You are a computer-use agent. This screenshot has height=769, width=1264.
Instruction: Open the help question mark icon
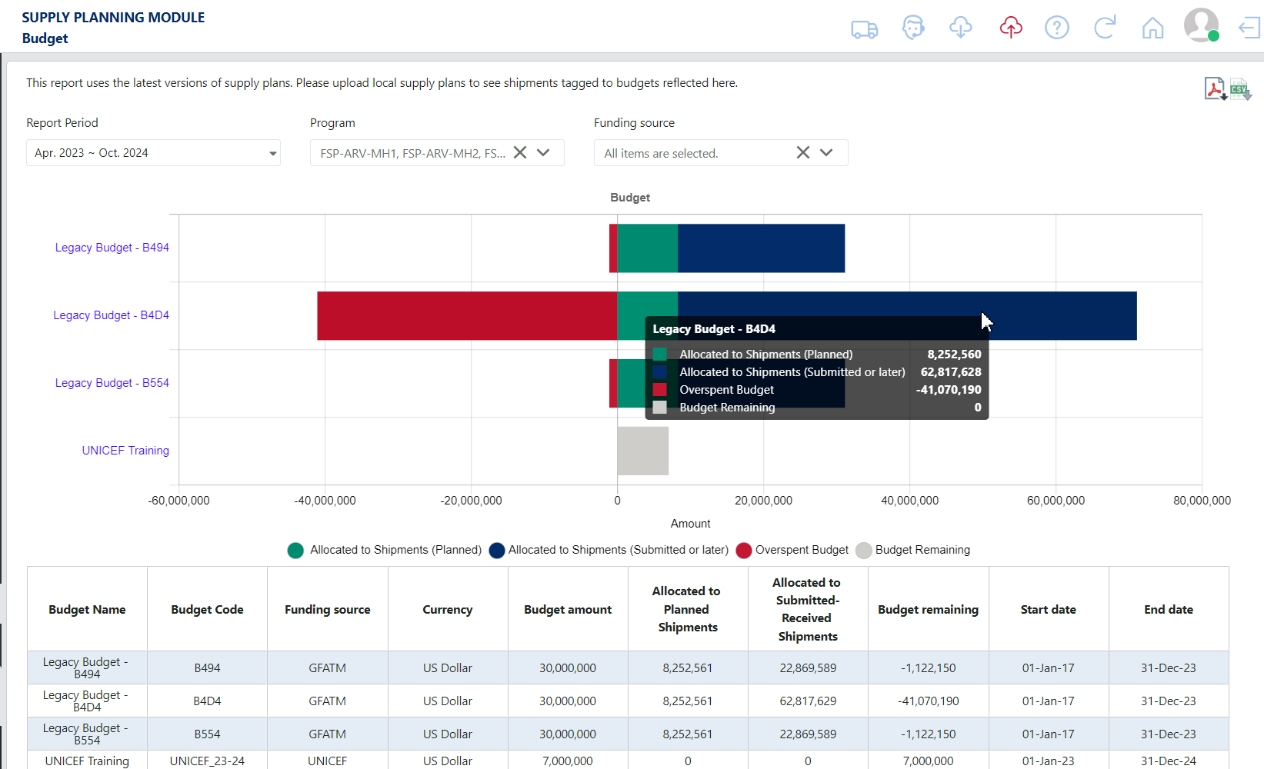[x=1057, y=27]
